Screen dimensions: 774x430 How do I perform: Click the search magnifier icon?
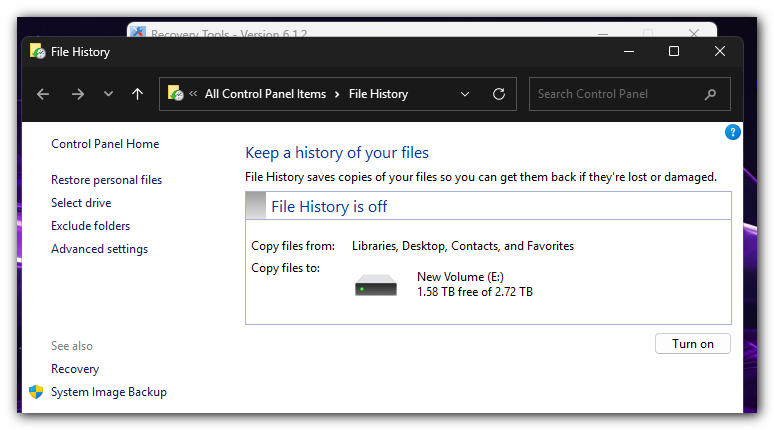pyautogui.click(x=711, y=94)
